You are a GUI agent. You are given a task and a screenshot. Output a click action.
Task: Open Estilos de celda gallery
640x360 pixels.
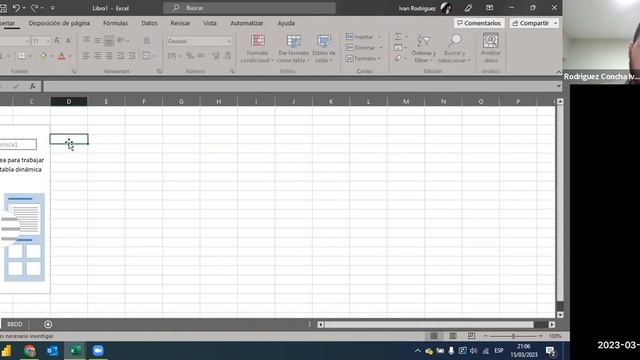tap(324, 49)
